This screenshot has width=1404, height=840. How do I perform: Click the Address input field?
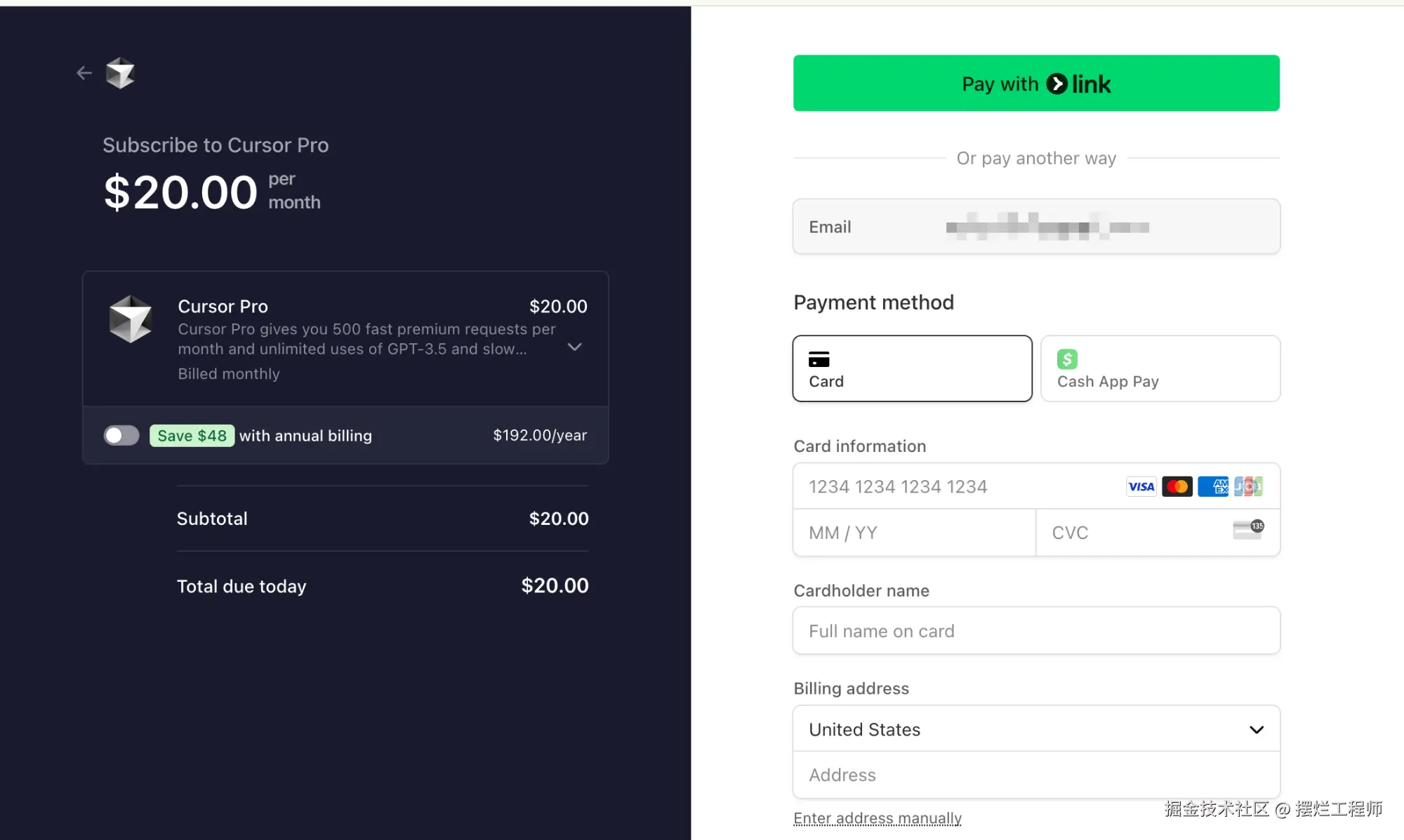[1036, 775]
